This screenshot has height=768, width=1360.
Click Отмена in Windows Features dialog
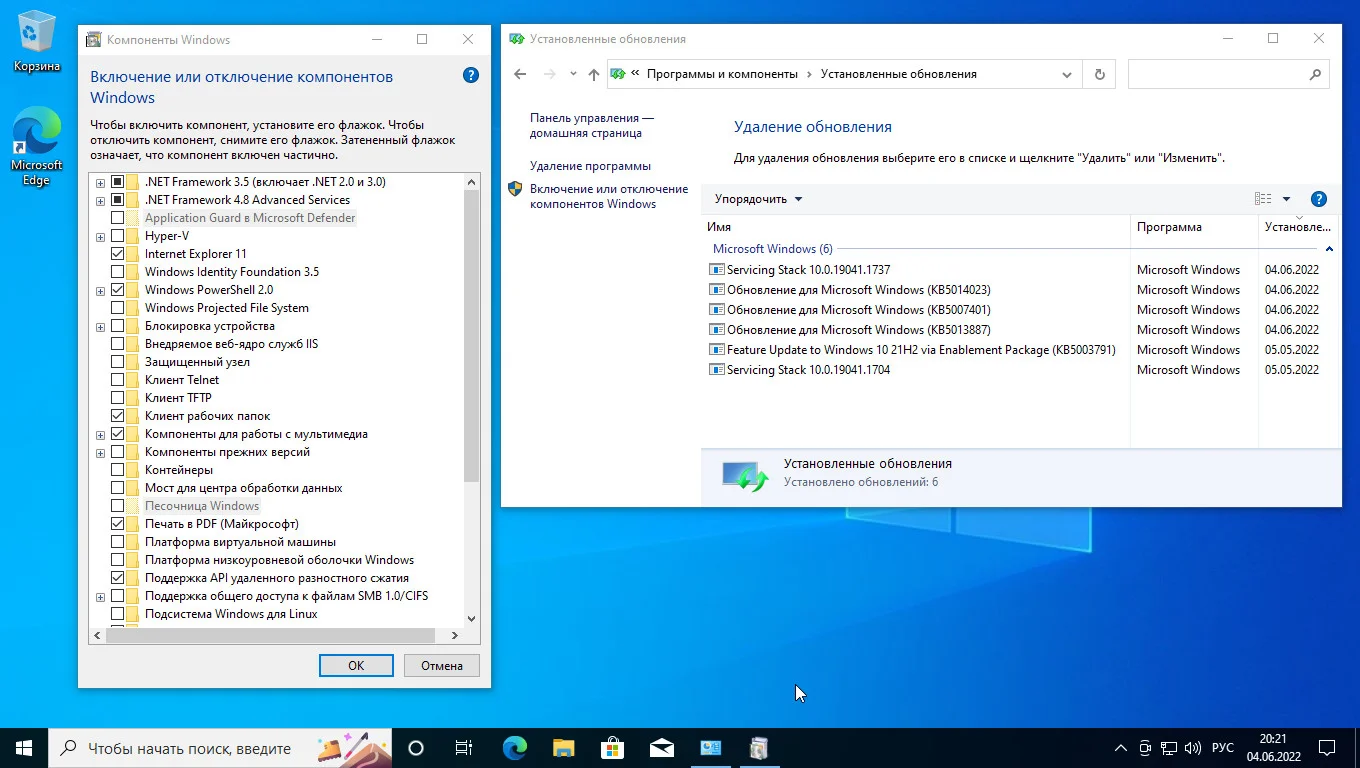pyautogui.click(x=442, y=665)
